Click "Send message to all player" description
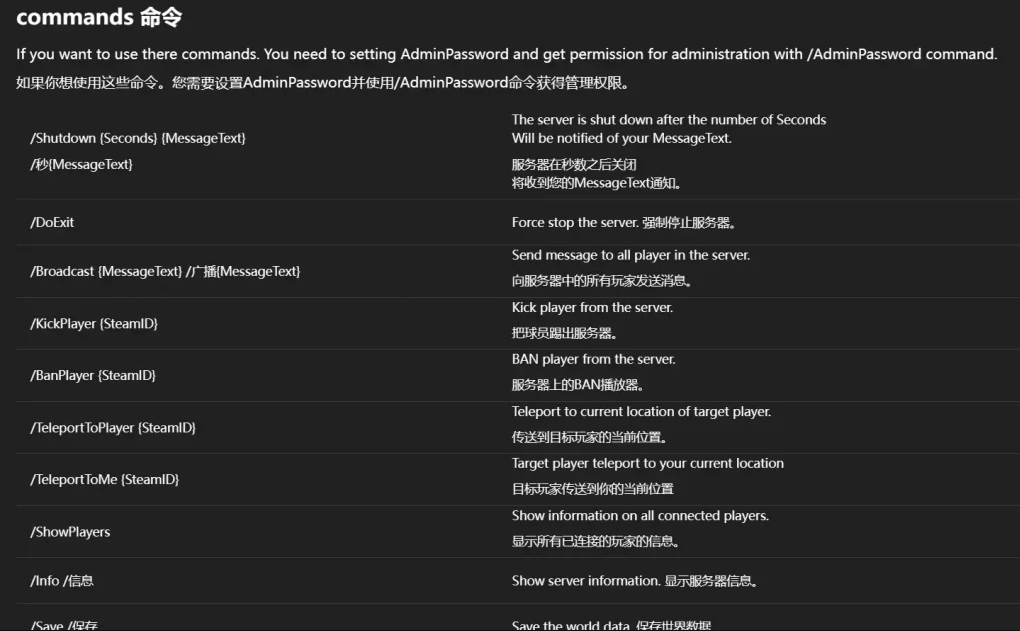 (630, 255)
